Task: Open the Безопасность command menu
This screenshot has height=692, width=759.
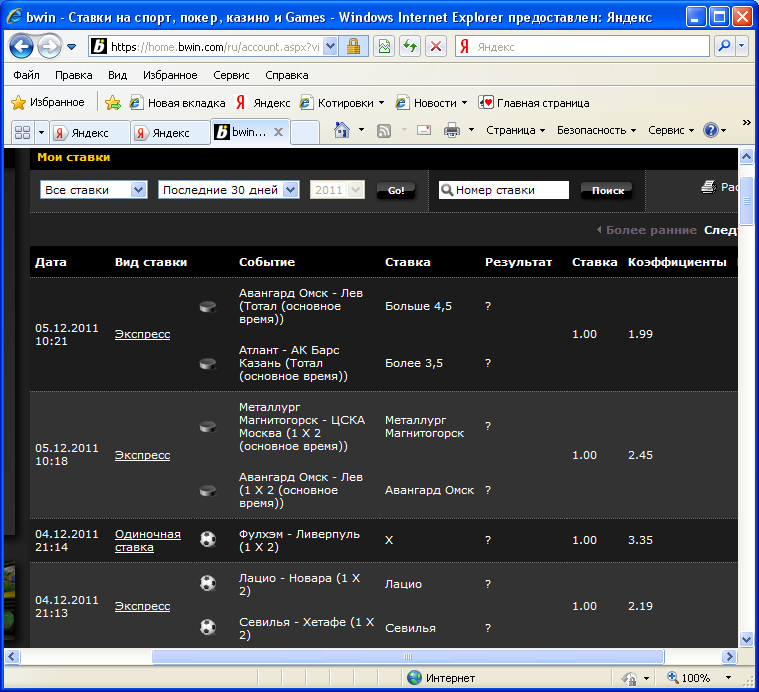Action: pos(596,130)
